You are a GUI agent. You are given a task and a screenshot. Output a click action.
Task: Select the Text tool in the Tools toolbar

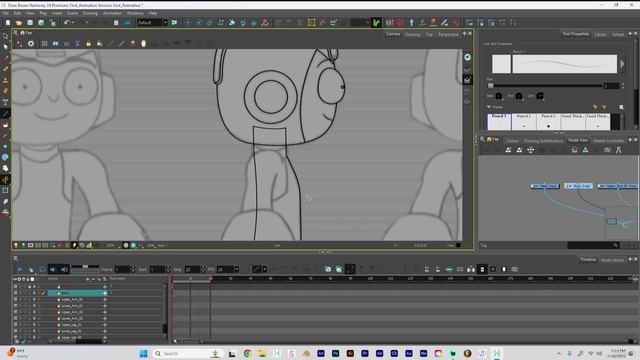click(5, 102)
